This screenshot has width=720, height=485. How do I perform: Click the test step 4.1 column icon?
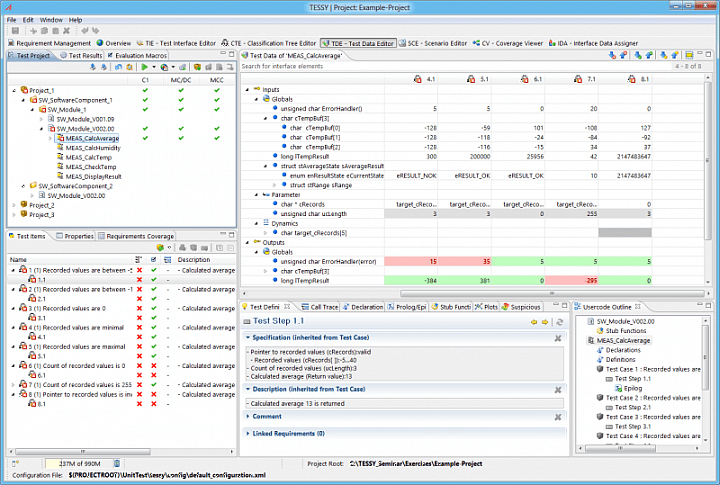pos(417,78)
